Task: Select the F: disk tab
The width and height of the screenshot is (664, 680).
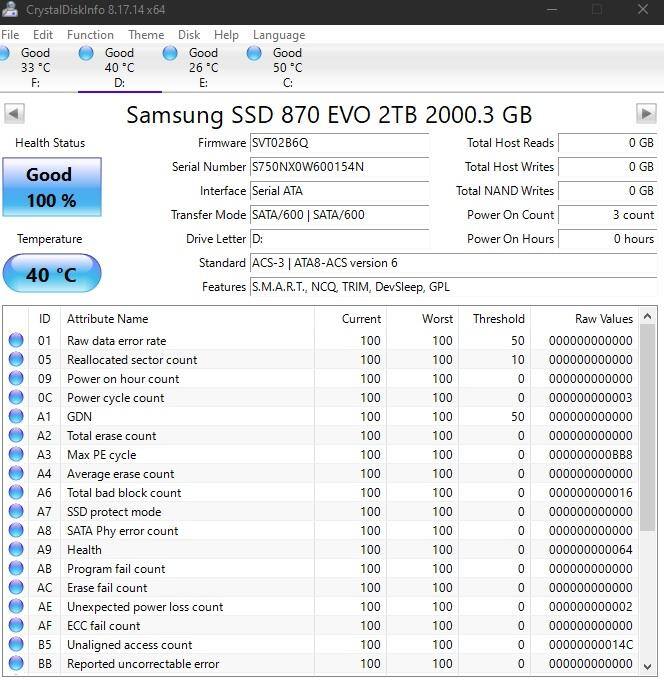Action: 36,68
